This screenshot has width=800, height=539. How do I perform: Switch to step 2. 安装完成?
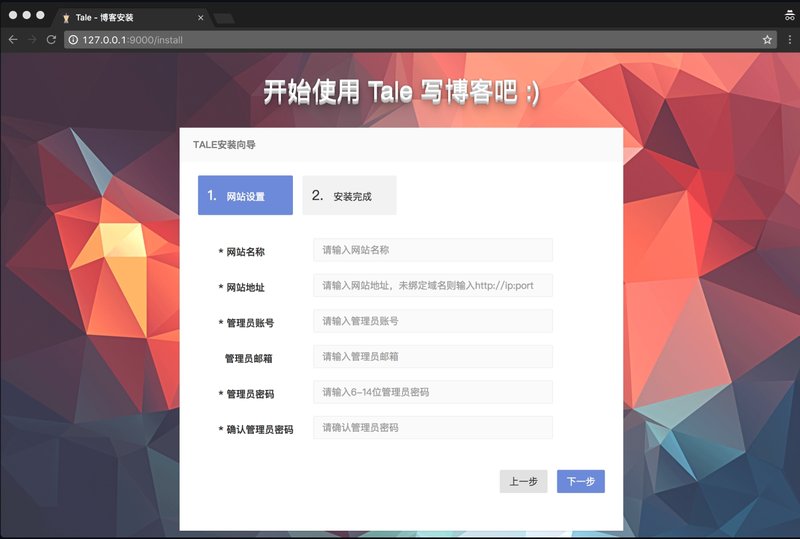(349, 196)
